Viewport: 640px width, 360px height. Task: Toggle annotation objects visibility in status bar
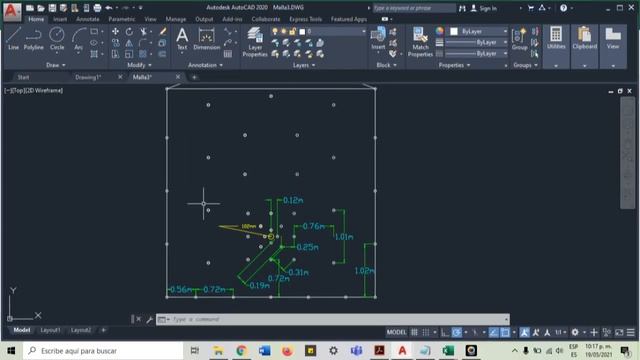click(524, 332)
